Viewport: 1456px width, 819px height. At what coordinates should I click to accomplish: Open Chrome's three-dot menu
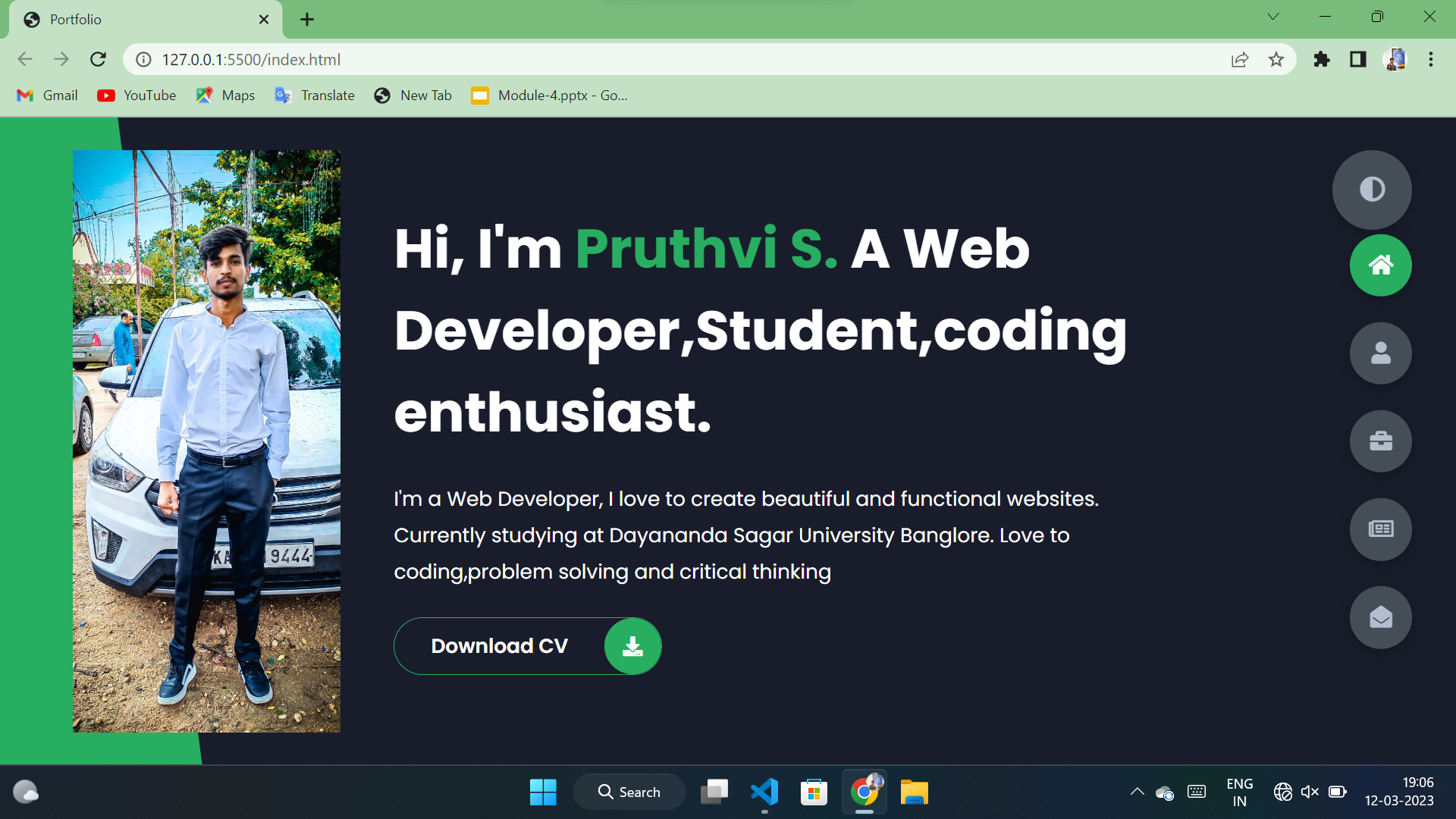[x=1431, y=59]
